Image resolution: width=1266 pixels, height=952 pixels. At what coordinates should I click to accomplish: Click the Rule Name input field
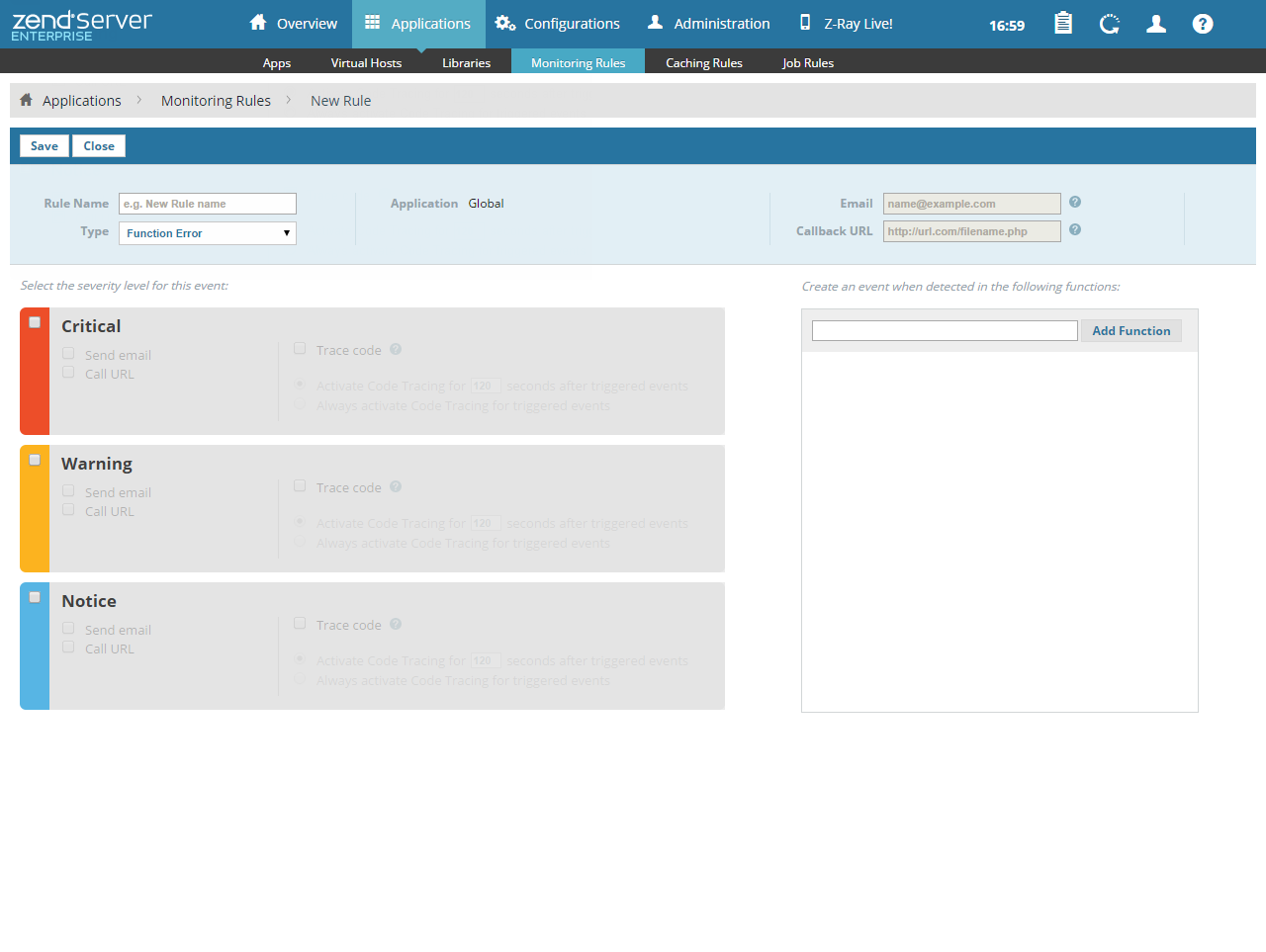(208, 204)
